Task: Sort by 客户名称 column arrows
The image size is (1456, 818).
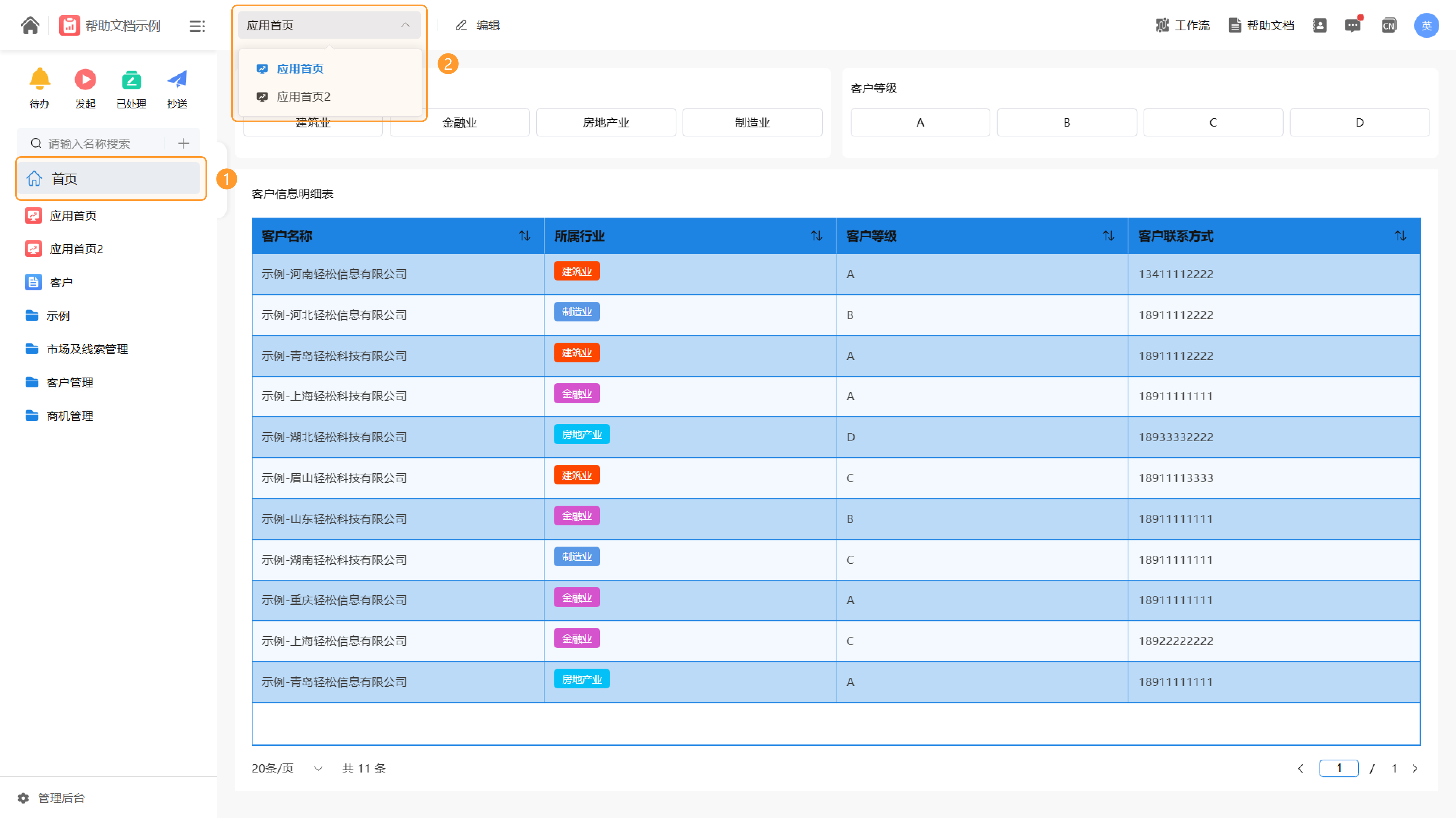Action: click(524, 235)
